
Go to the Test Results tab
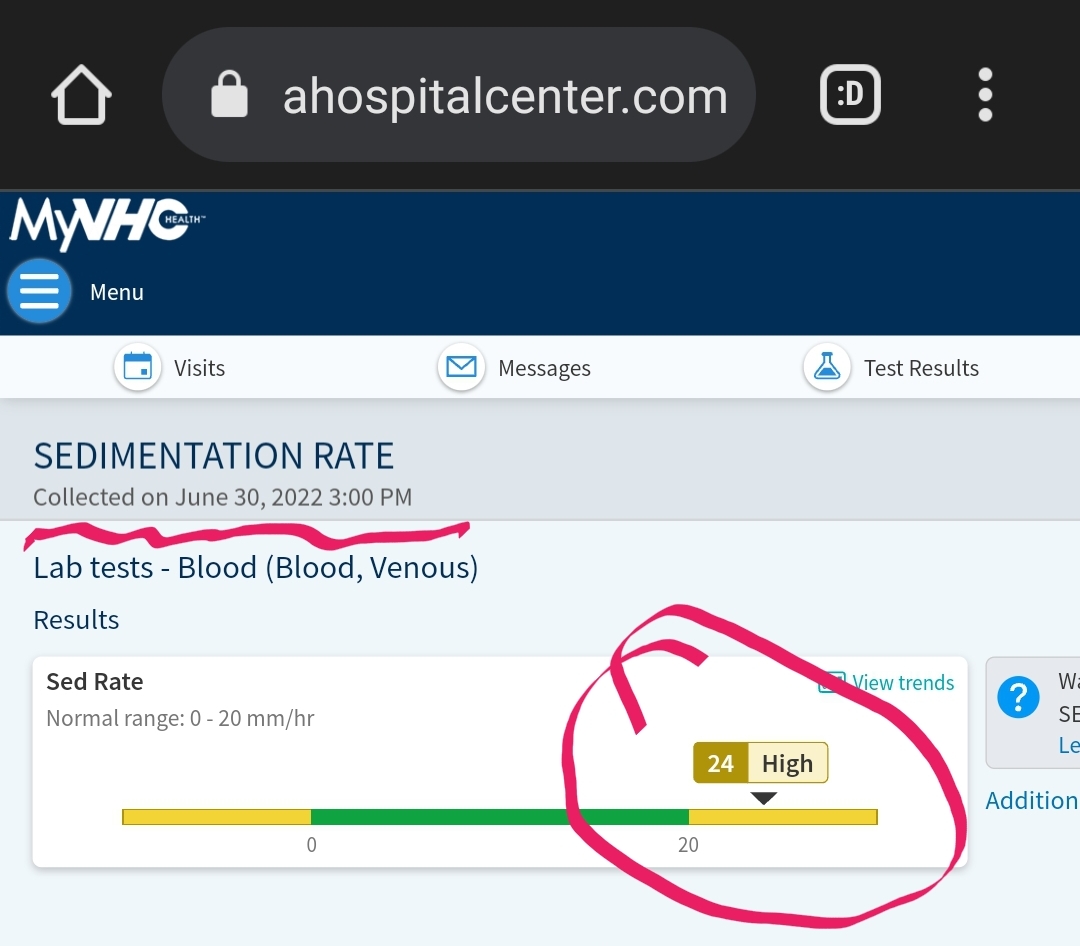pyautogui.click(x=921, y=368)
